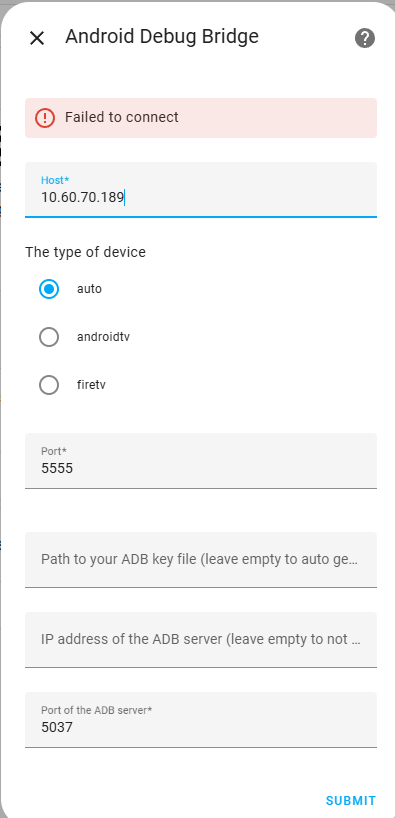Viewport: 395px width, 818px height.
Task: Submit the Android Debug Bridge form
Action: [351, 800]
